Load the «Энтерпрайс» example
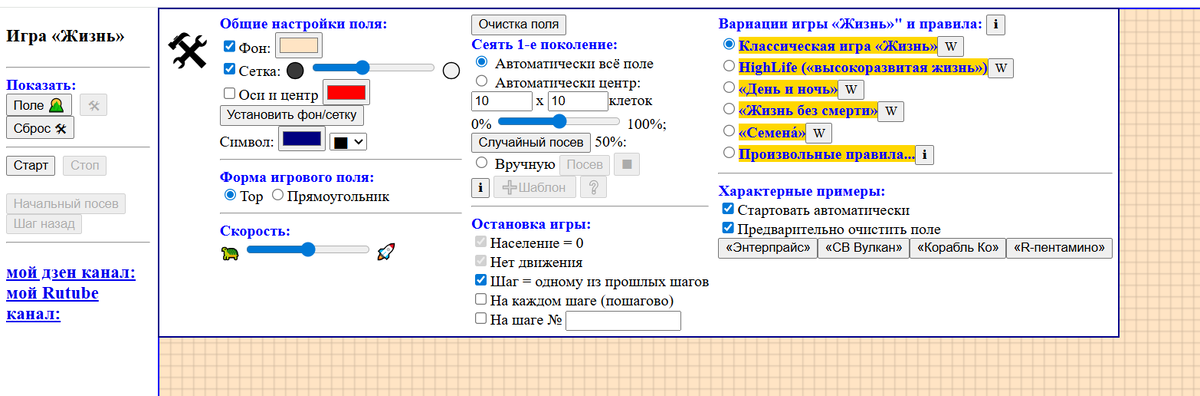1200x396 pixels. (767, 248)
